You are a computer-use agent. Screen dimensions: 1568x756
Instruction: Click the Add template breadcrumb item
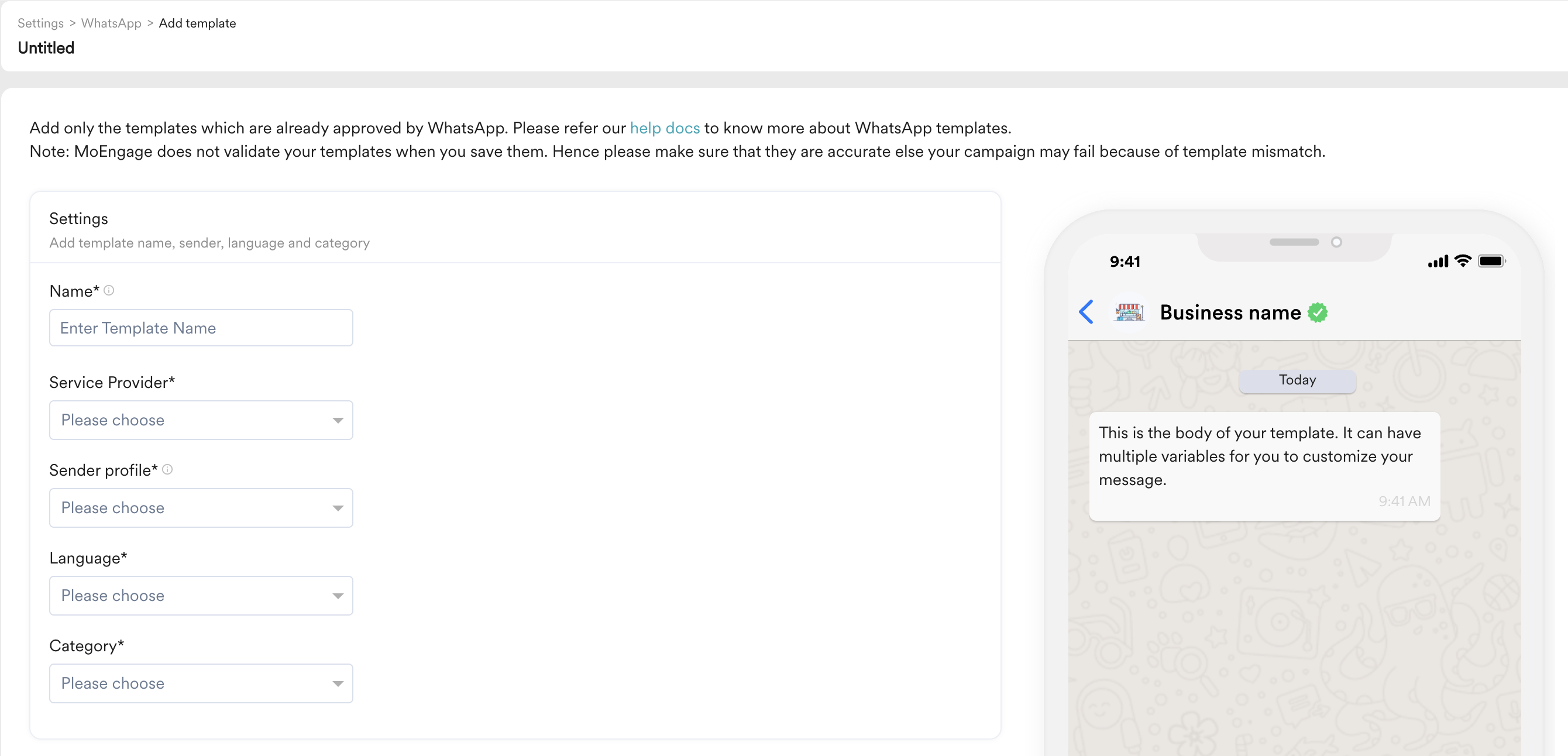(x=197, y=23)
